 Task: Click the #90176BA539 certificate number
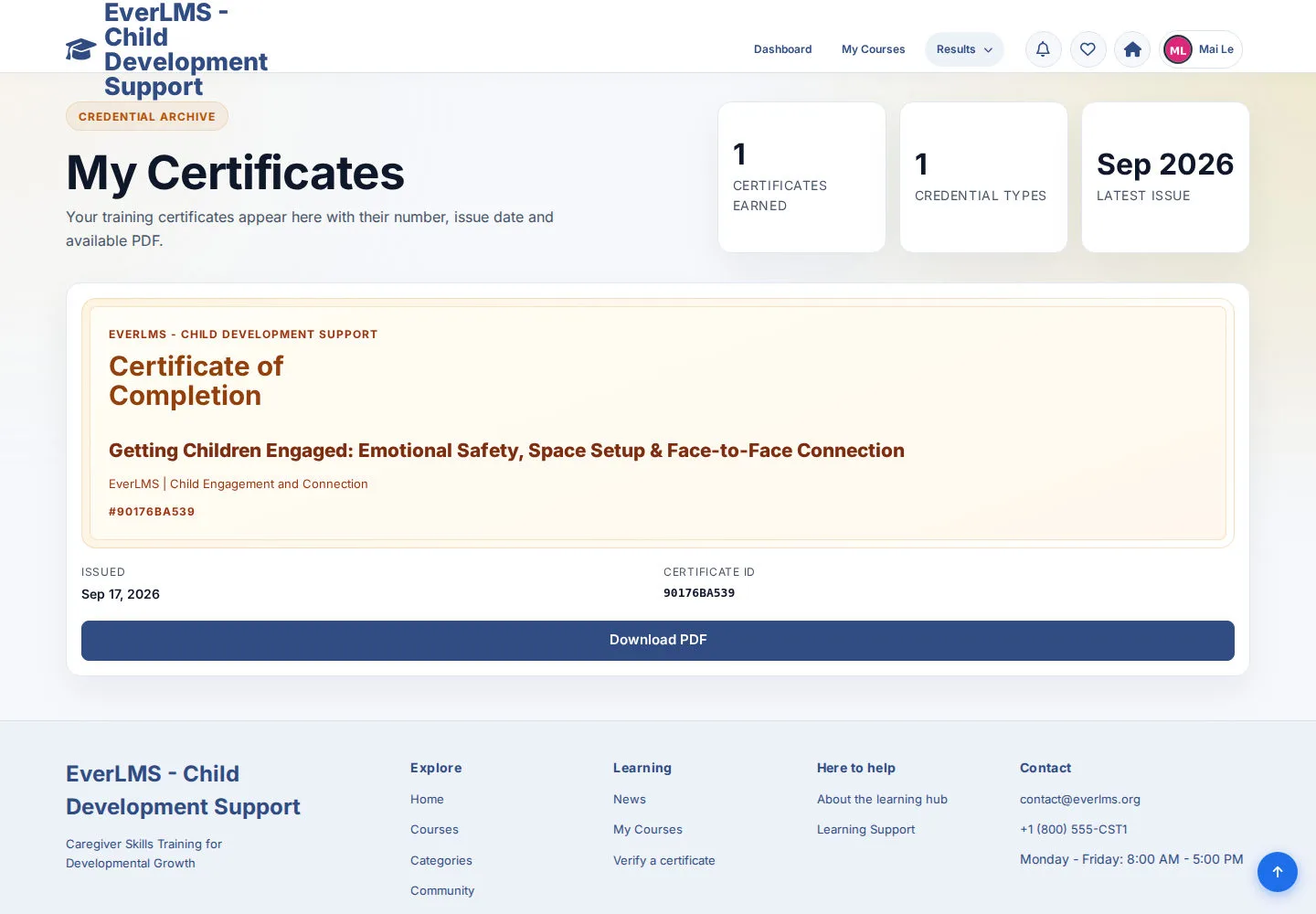click(x=152, y=512)
